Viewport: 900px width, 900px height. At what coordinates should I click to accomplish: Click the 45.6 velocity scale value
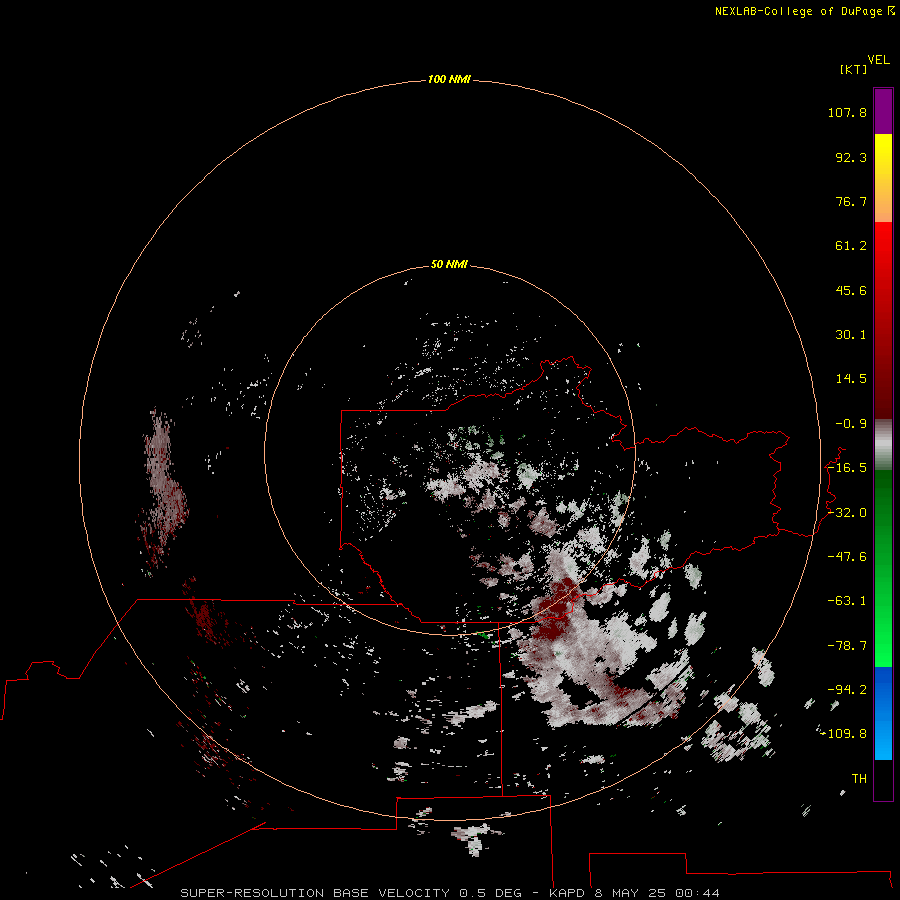[x=851, y=290]
